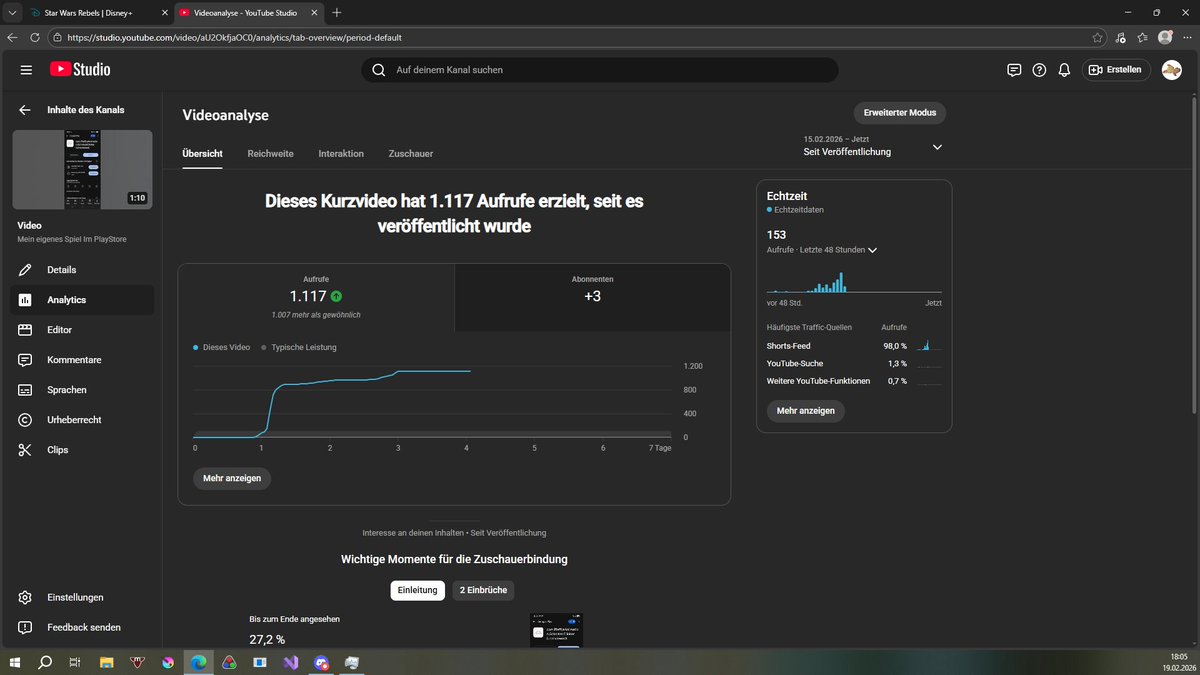Switch to the Interaktion tab
Image resolution: width=1200 pixels, height=675 pixels.
coord(341,154)
